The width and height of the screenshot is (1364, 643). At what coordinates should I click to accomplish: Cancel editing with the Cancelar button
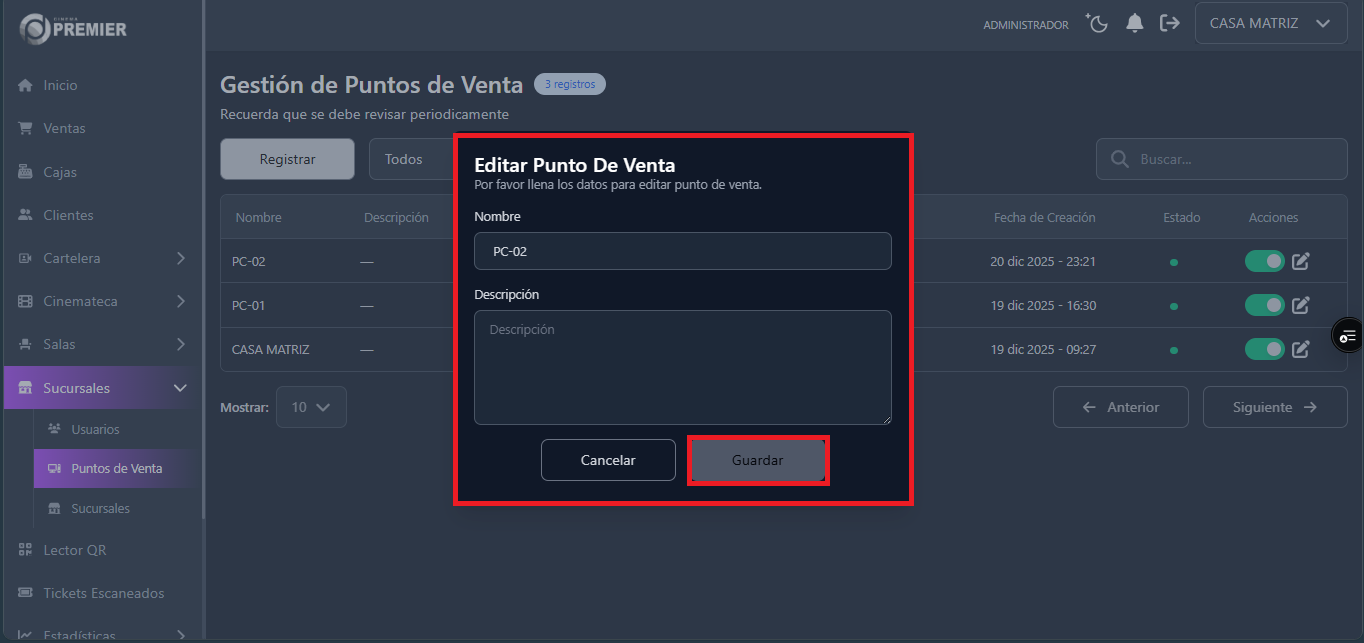click(x=608, y=459)
